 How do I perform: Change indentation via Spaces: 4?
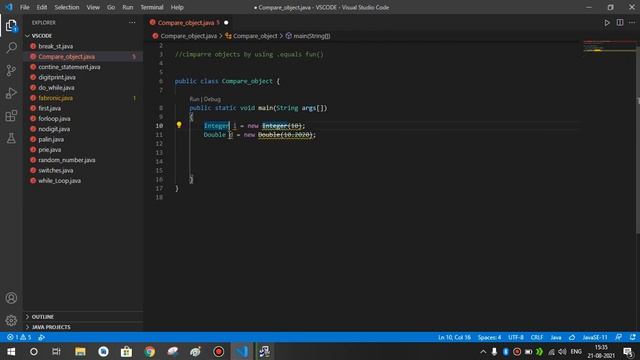coord(489,337)
